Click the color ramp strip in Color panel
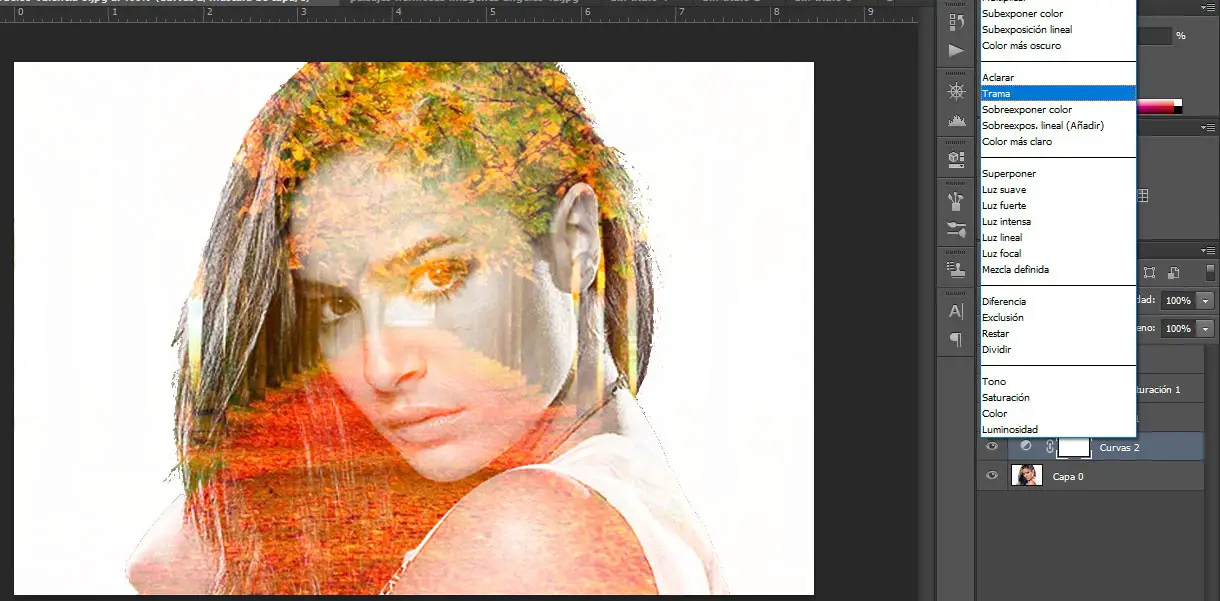 pos(1155,106)
